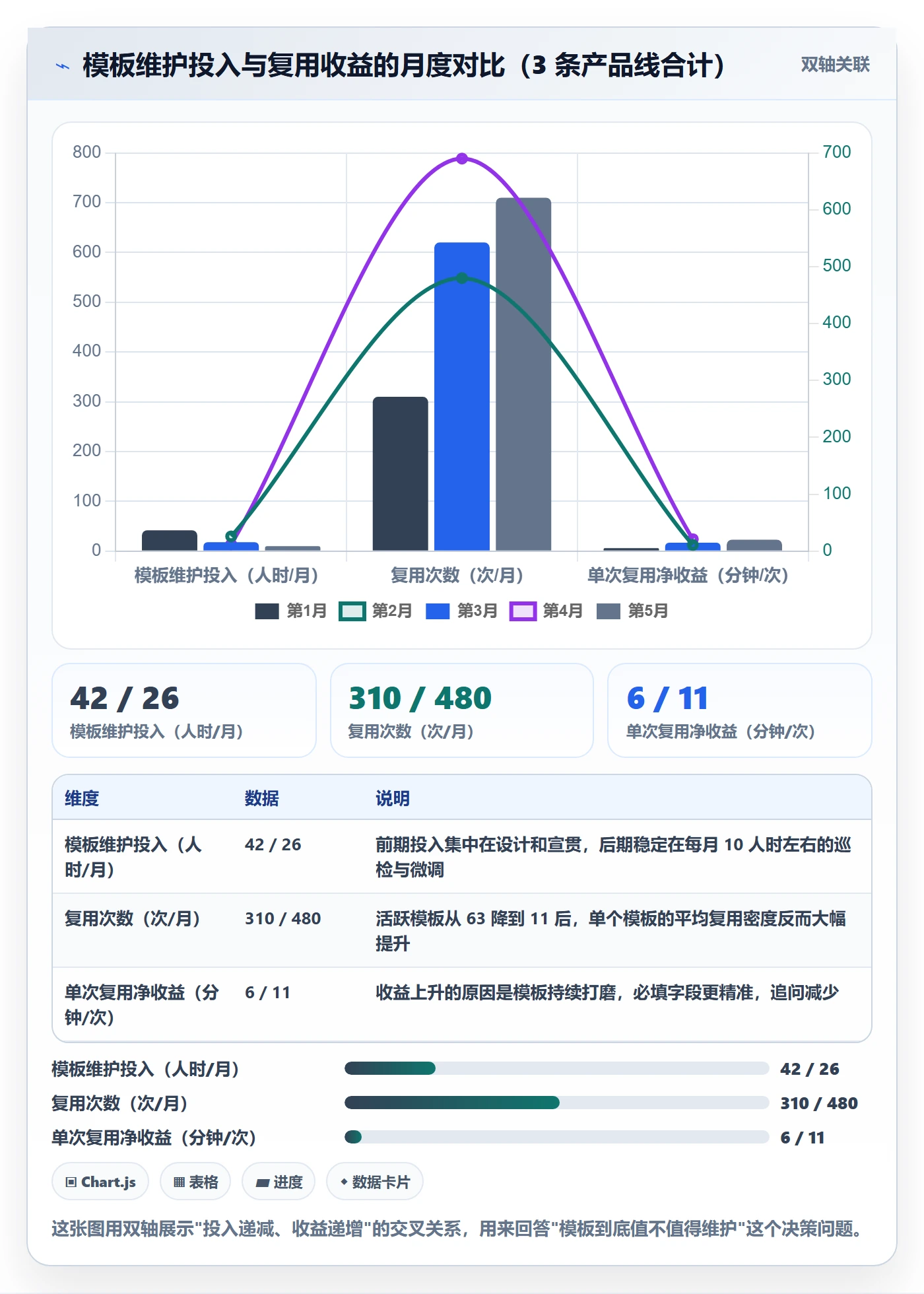
Task: Click the 42 / 26 cell in the table
Action: tap(273, 844)
